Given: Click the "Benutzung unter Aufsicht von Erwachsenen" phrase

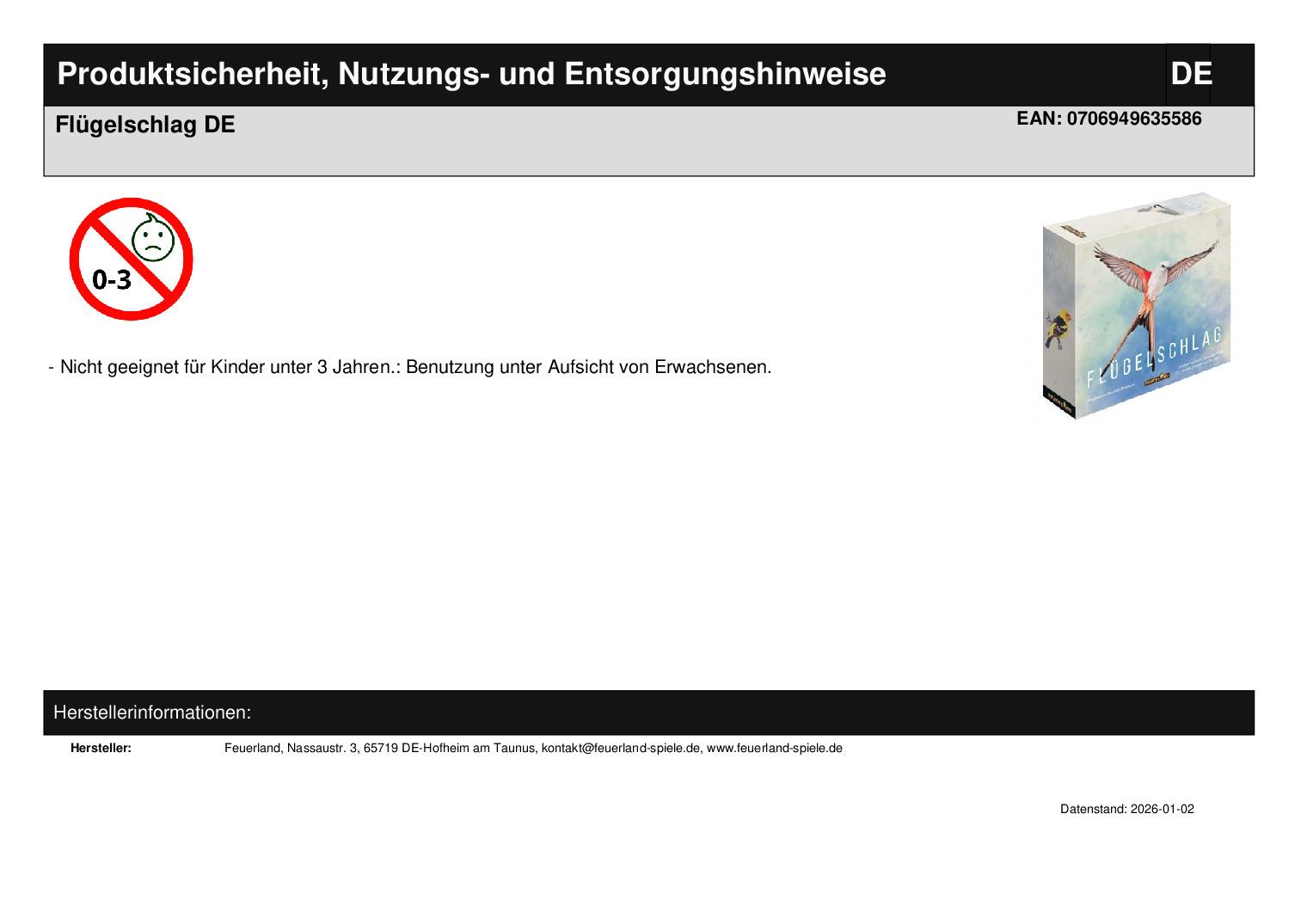Looking at the screenshot, I should 588,368.
